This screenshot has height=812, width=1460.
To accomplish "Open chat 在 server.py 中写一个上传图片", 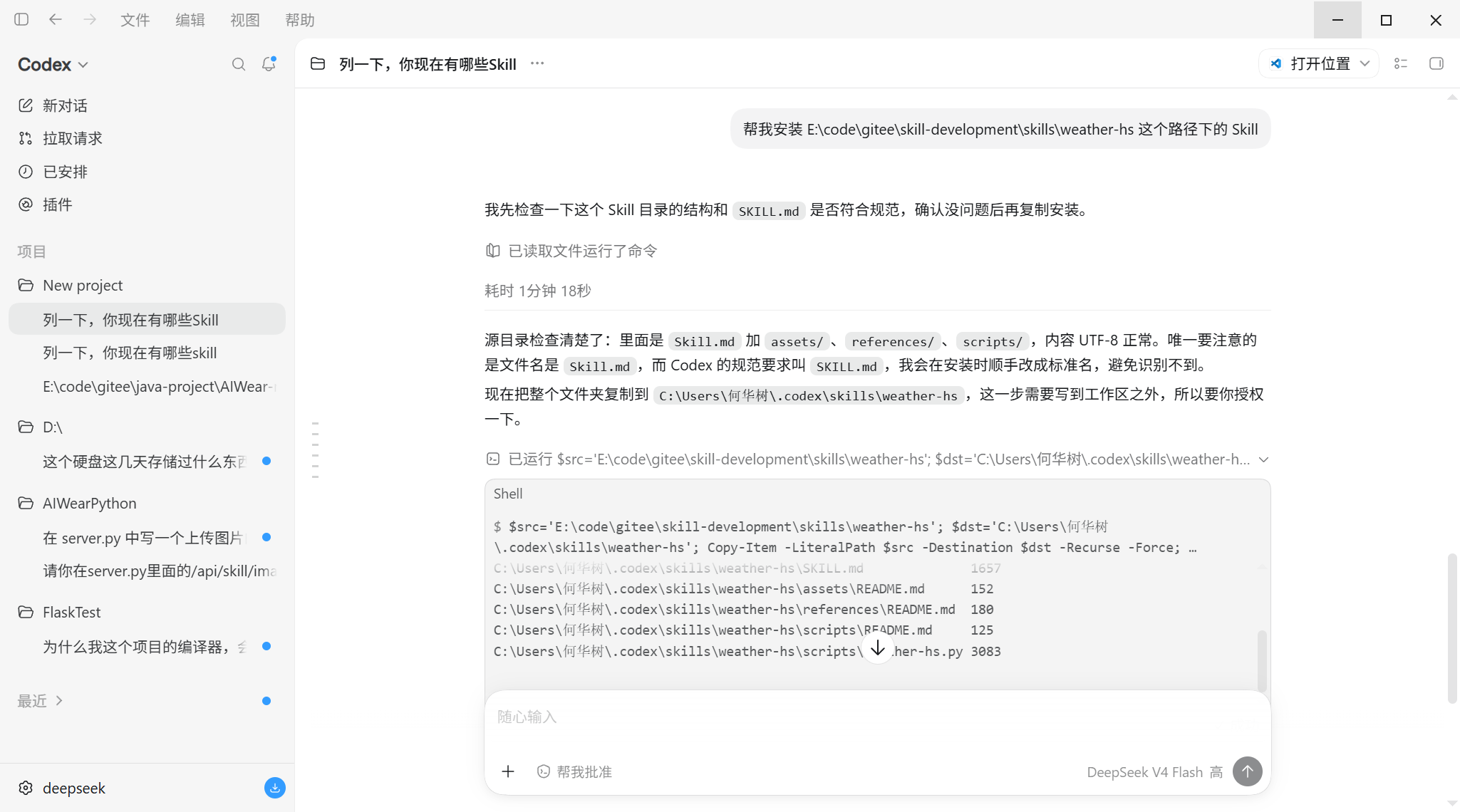I will 147,538.
